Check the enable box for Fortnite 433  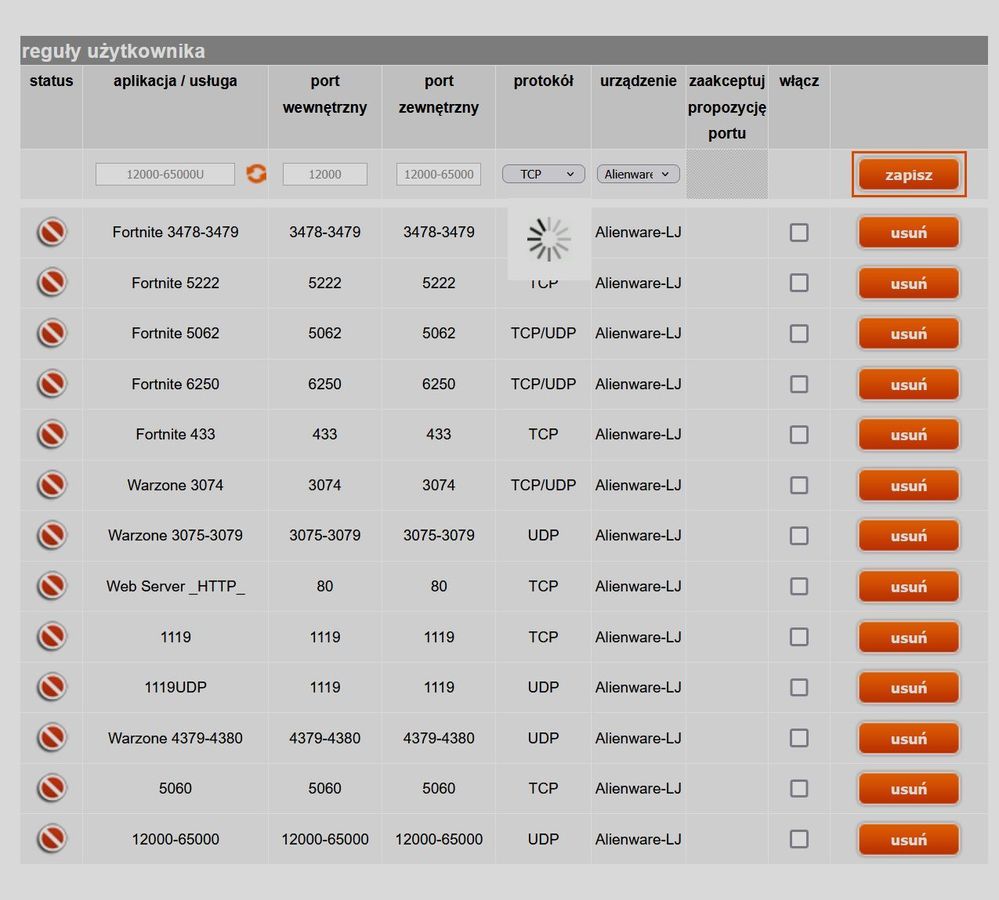click(x=799, y=435)
